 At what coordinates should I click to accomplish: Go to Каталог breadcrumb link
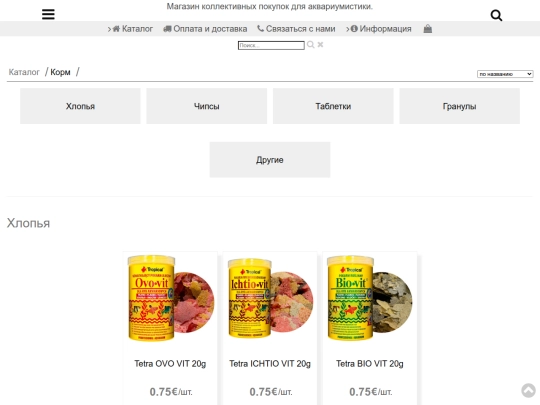pos(24,72)
